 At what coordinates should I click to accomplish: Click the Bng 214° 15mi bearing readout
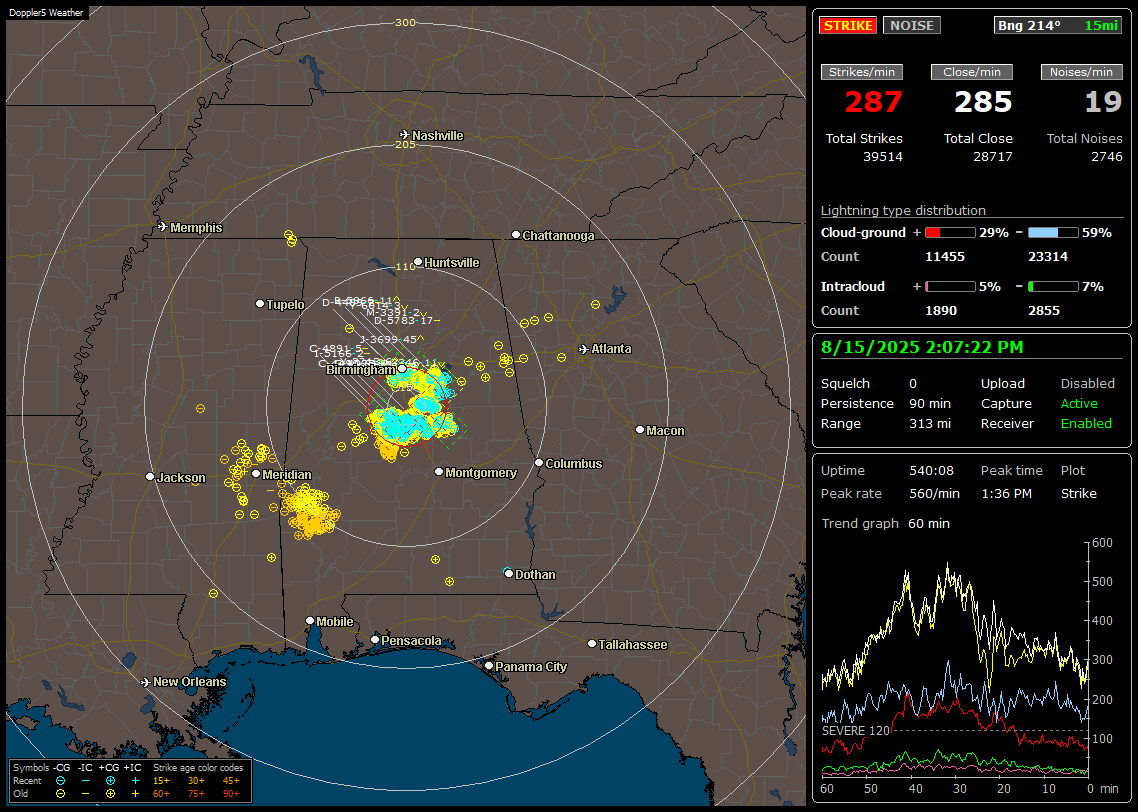point(1058,25)
